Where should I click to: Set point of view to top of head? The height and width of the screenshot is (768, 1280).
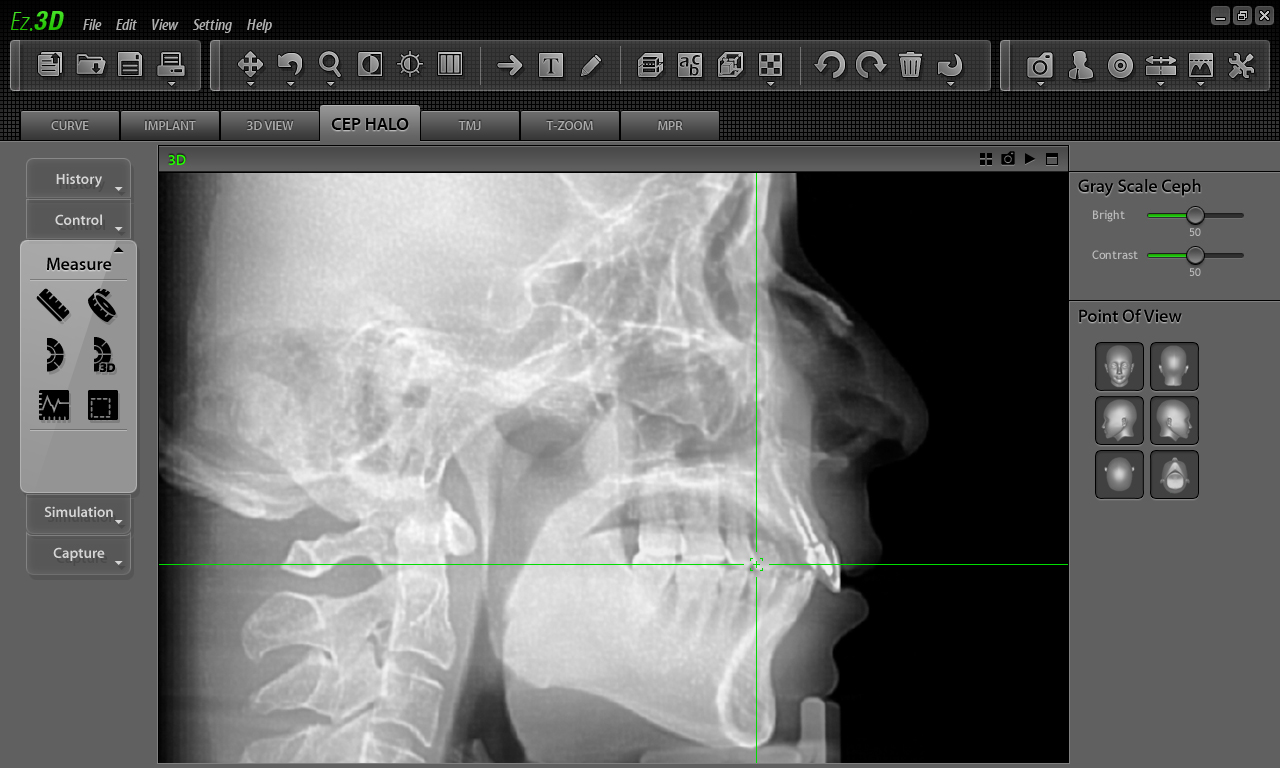1119,474
